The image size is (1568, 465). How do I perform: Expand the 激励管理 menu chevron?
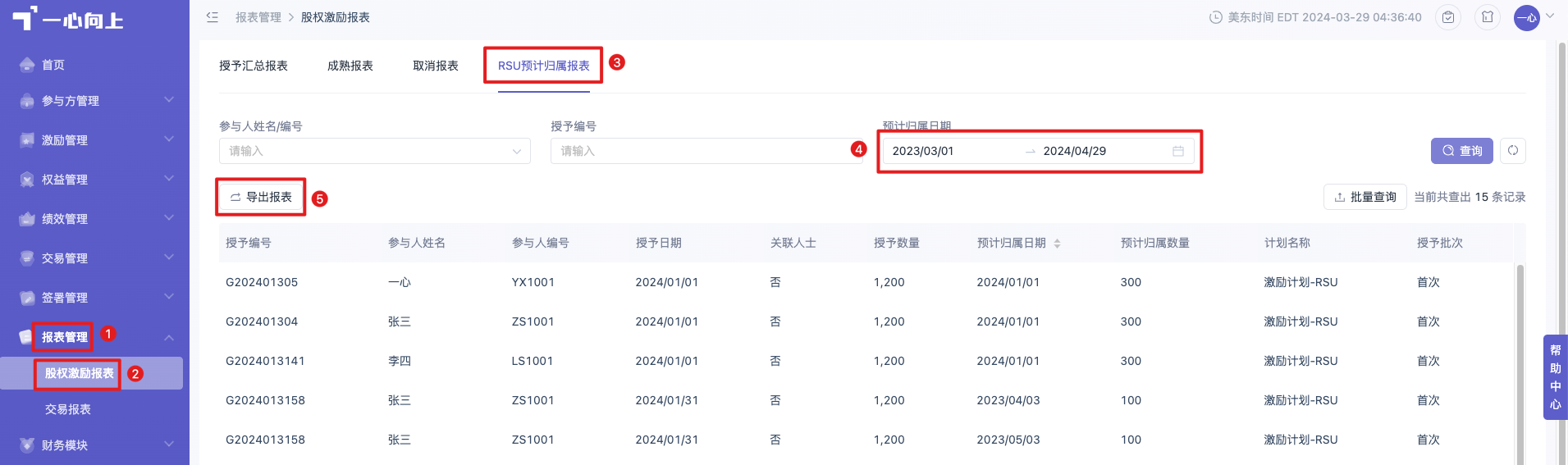pos(169,139)
